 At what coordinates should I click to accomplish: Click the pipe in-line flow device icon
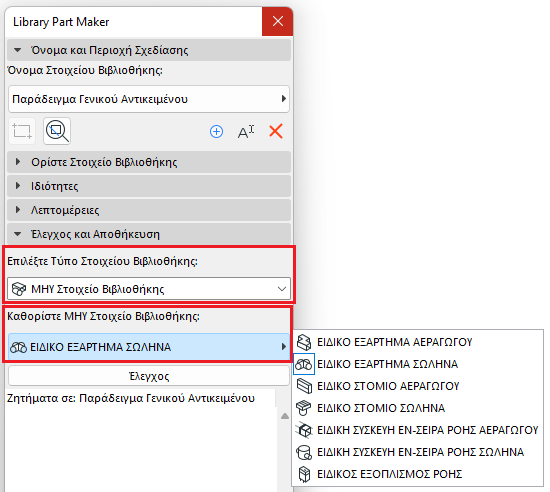tap(304, 452)
